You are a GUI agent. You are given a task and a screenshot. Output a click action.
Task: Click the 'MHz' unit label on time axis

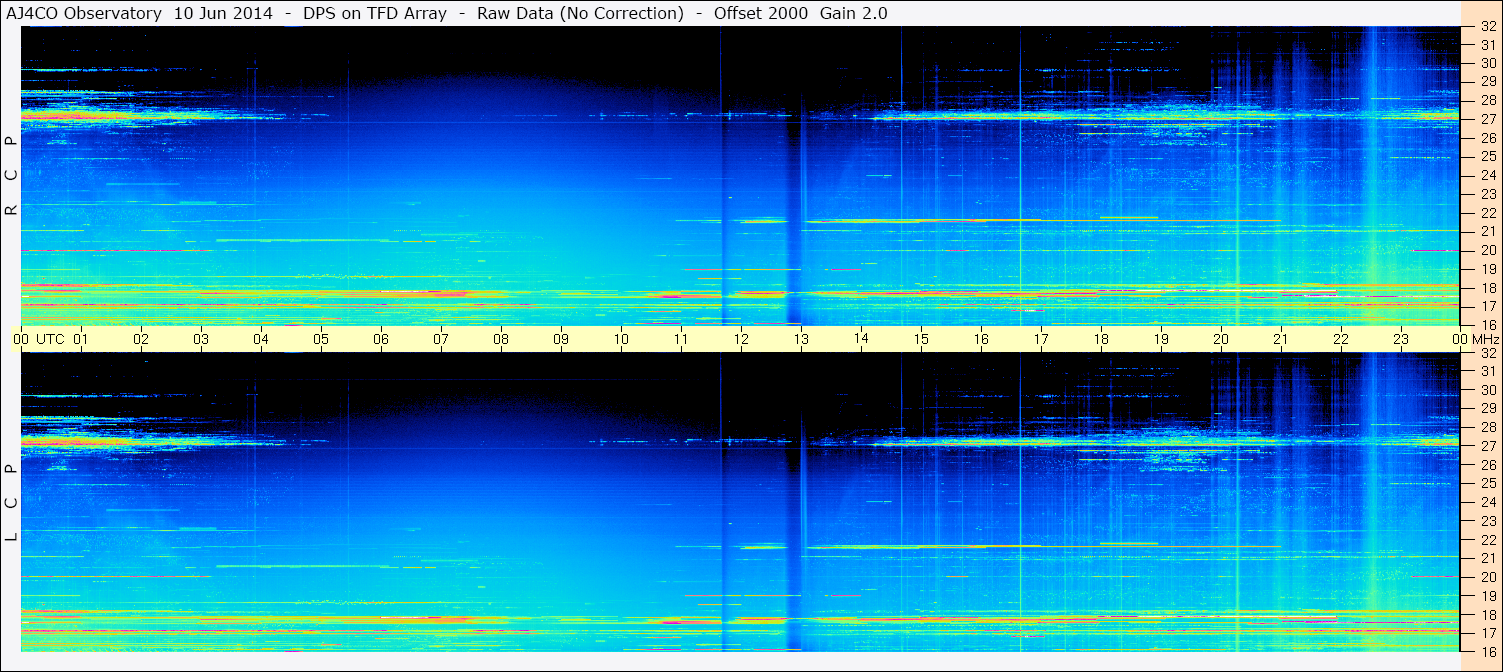[1484, 339]
